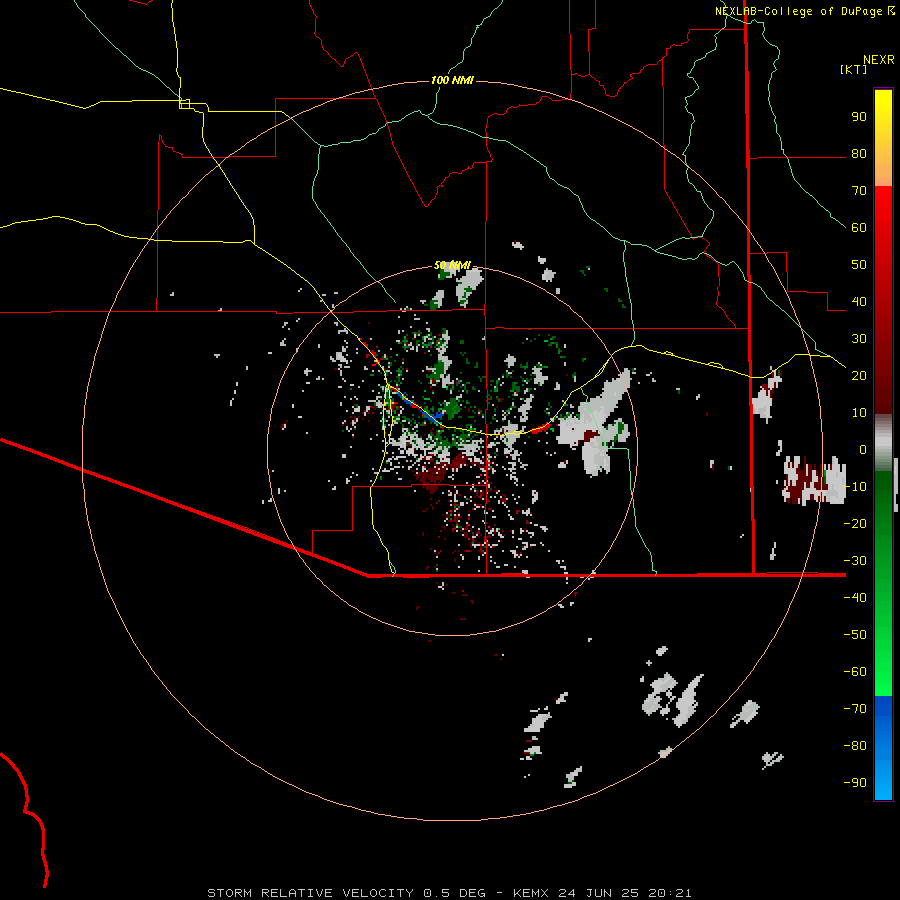Click the 0 value on the color scale
Viewport: 900px width, 900px height.
coord(863,450)
